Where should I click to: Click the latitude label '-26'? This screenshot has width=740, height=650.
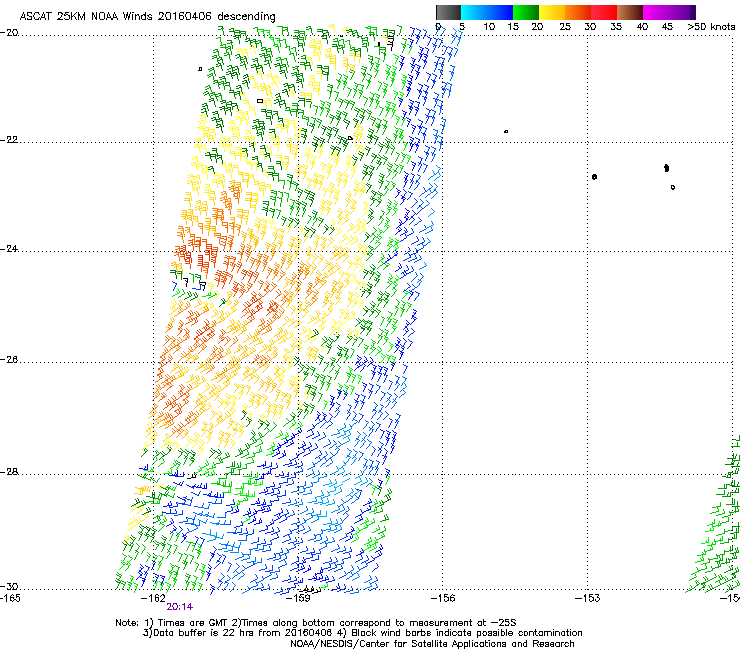9,360
